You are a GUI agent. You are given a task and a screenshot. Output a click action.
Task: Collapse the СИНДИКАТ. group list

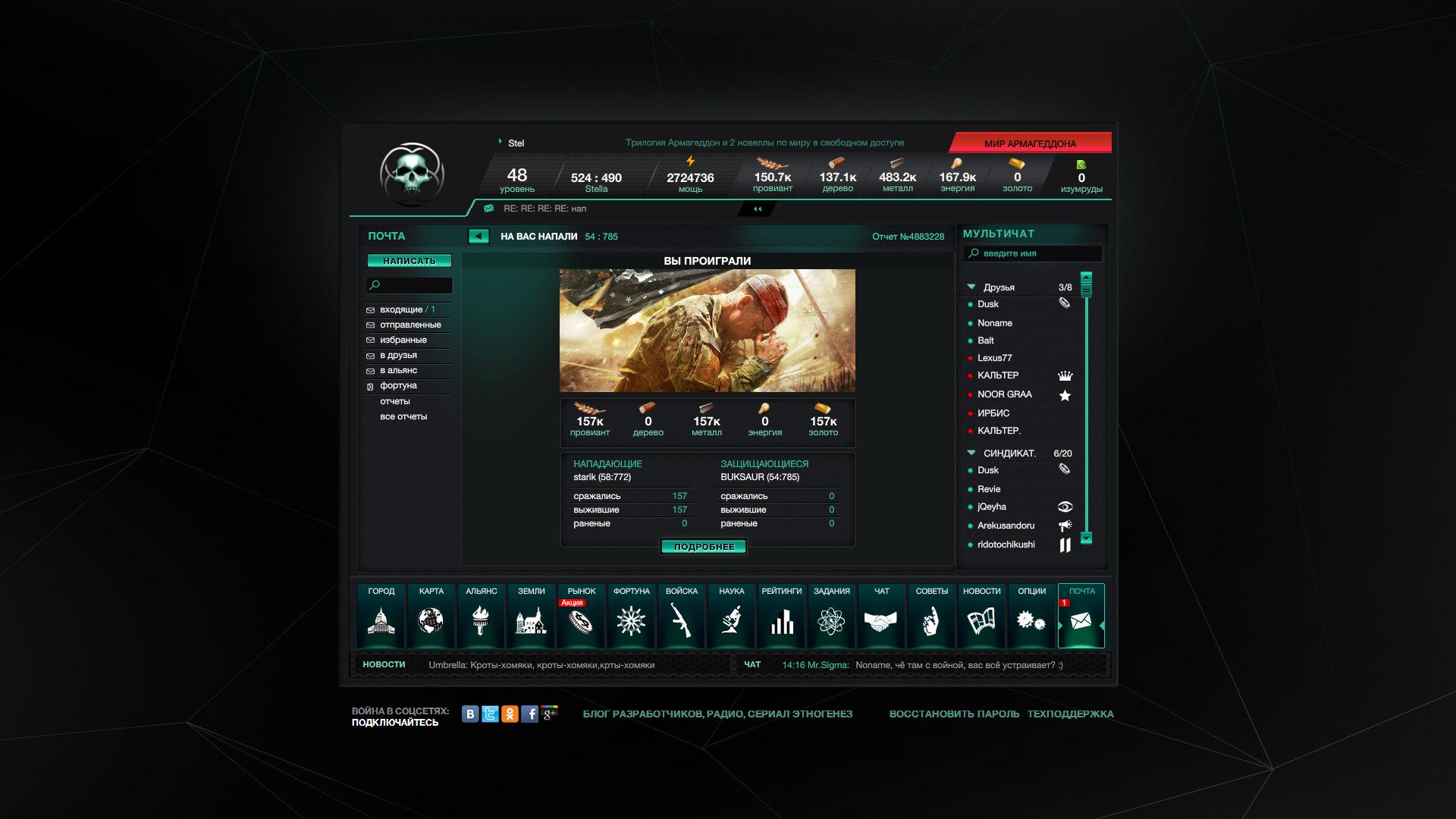point(971,453)
